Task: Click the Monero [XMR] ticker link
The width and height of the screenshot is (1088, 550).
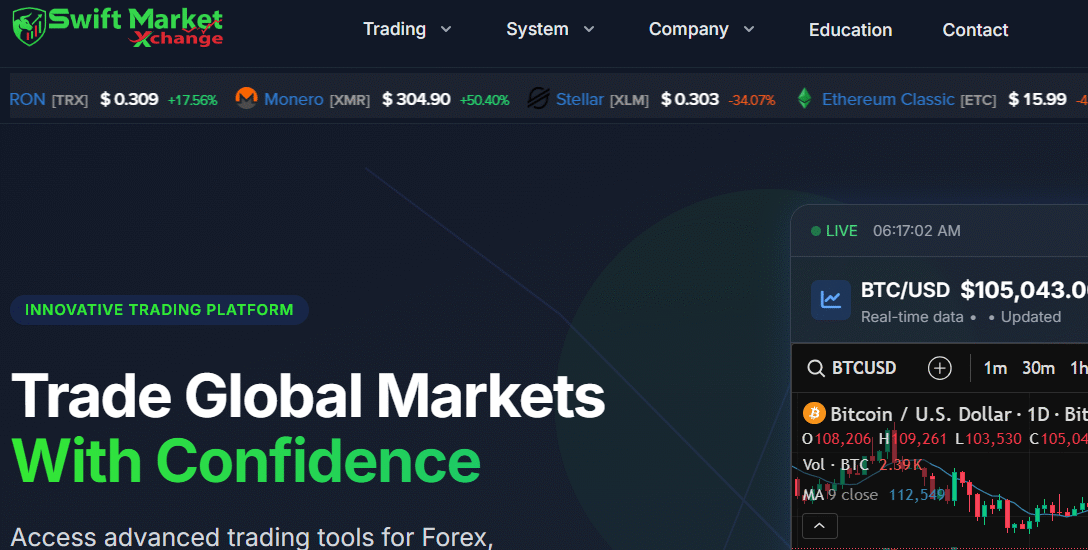Action: tap(317, 99)
